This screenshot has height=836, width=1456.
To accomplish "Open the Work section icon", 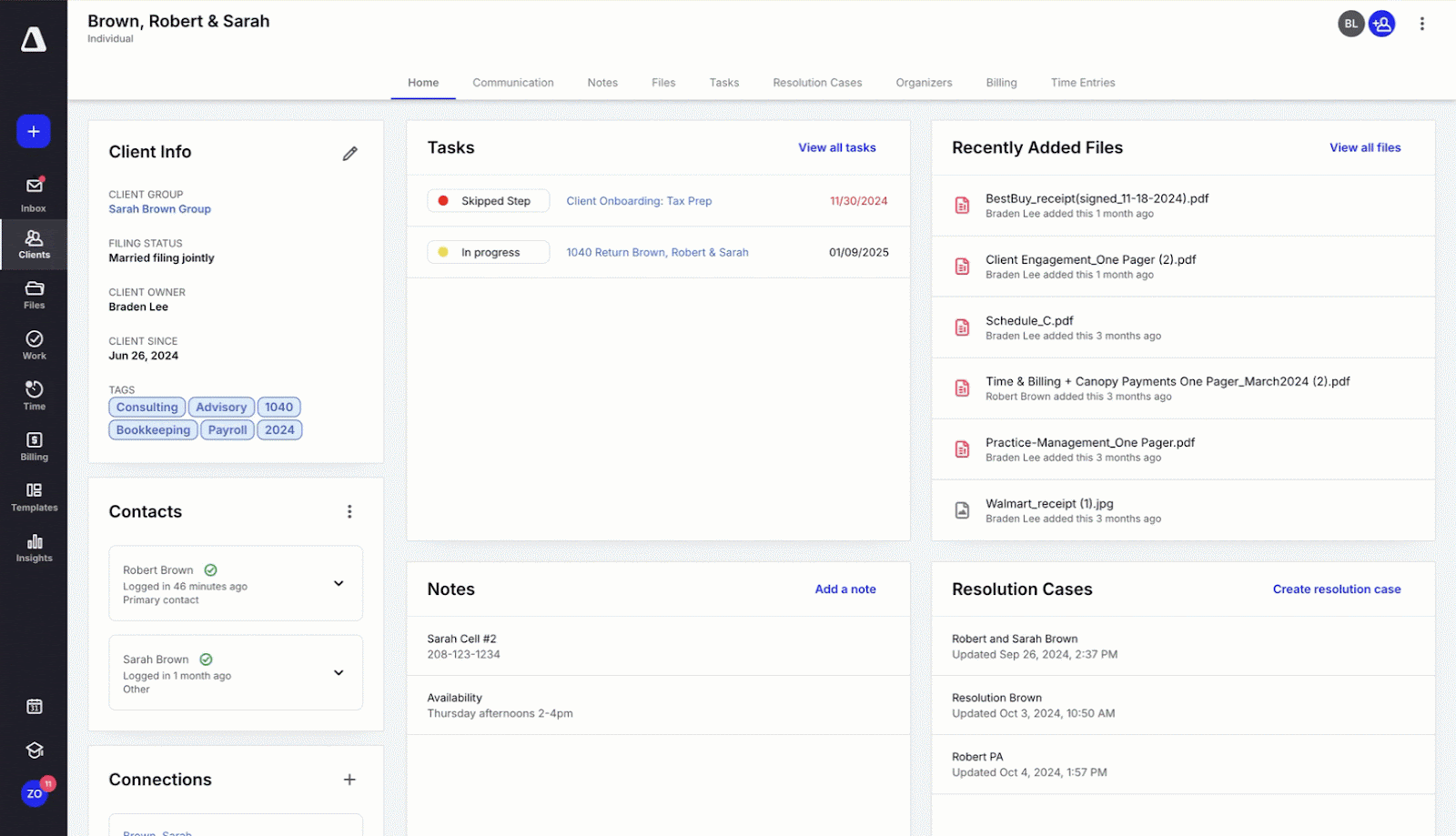I will tap(34, 345).
